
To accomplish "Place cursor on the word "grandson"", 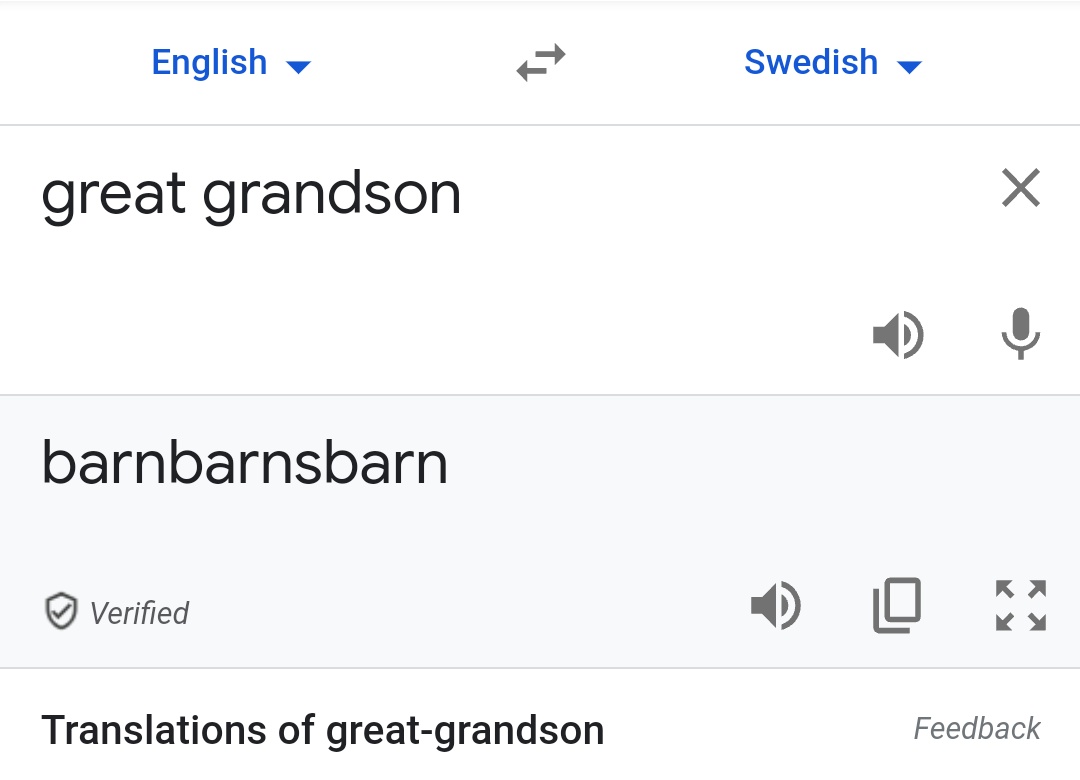I will 332,195.
